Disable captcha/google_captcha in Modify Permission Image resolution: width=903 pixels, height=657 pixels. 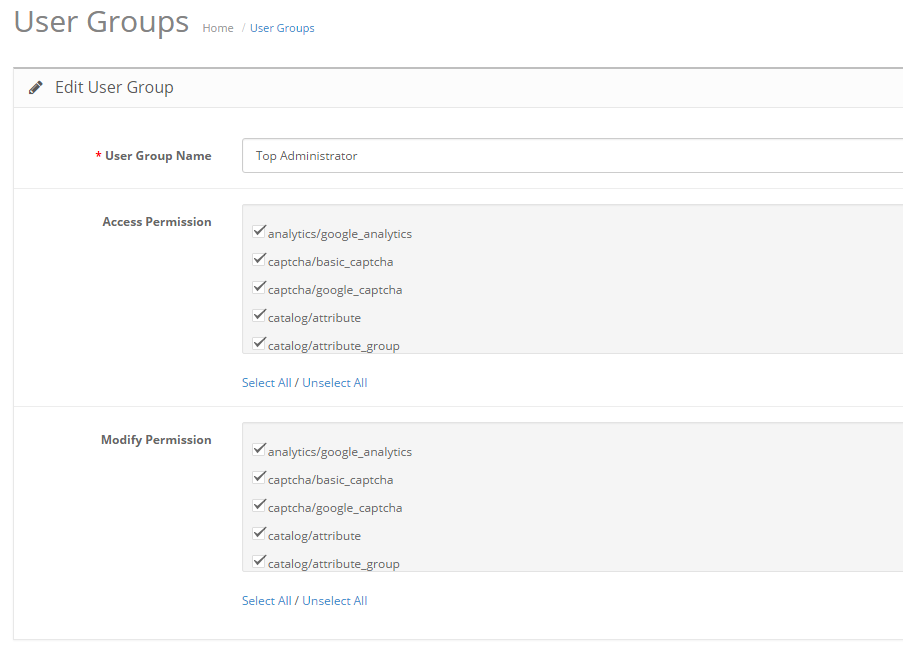click(x=260, y=506)
